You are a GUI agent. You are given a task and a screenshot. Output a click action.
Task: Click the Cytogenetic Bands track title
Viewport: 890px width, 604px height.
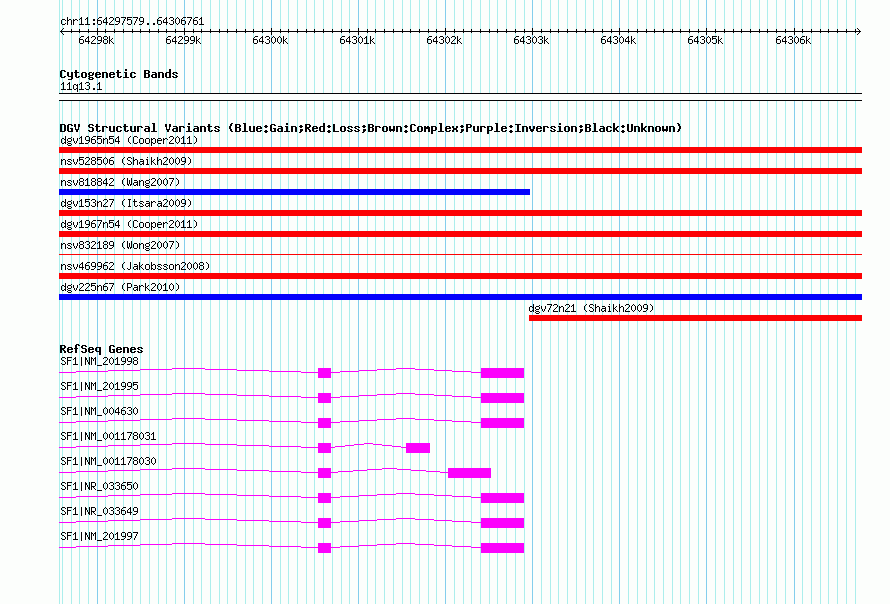119,74
